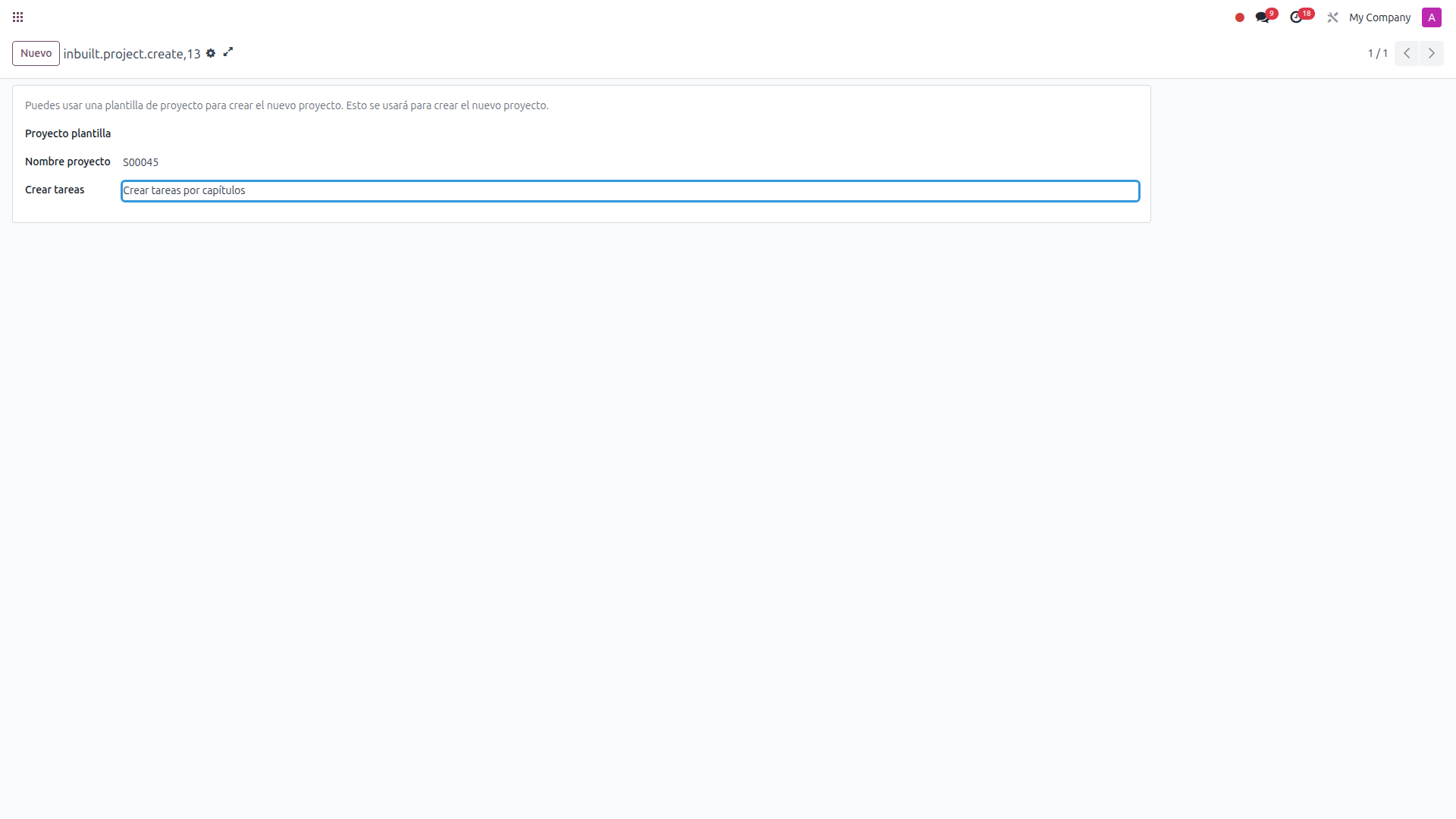
Task: Click the Nuevo button
Action: (x=36, y=53)
